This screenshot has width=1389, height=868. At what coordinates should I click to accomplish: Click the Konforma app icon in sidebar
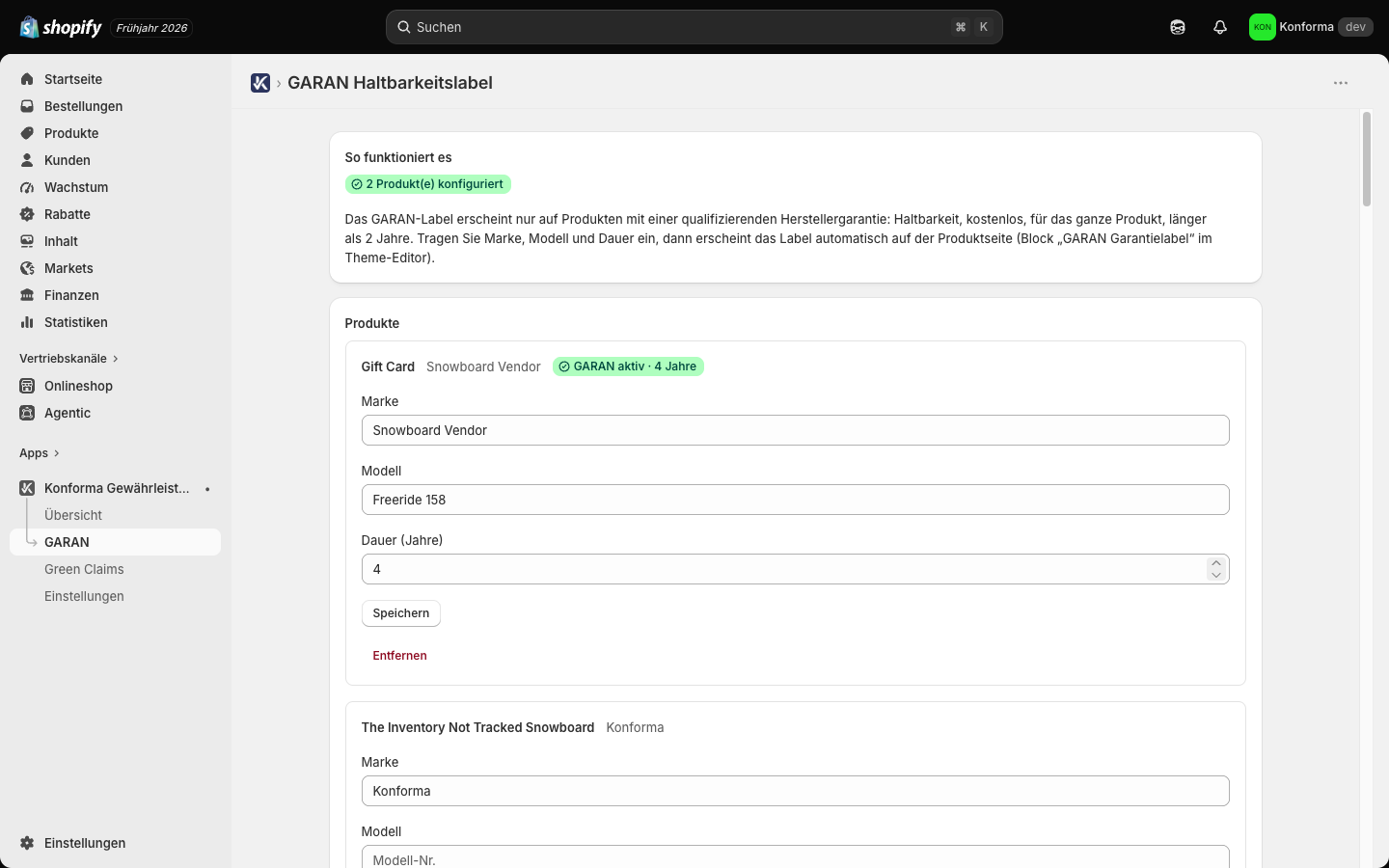coord(27,488)
